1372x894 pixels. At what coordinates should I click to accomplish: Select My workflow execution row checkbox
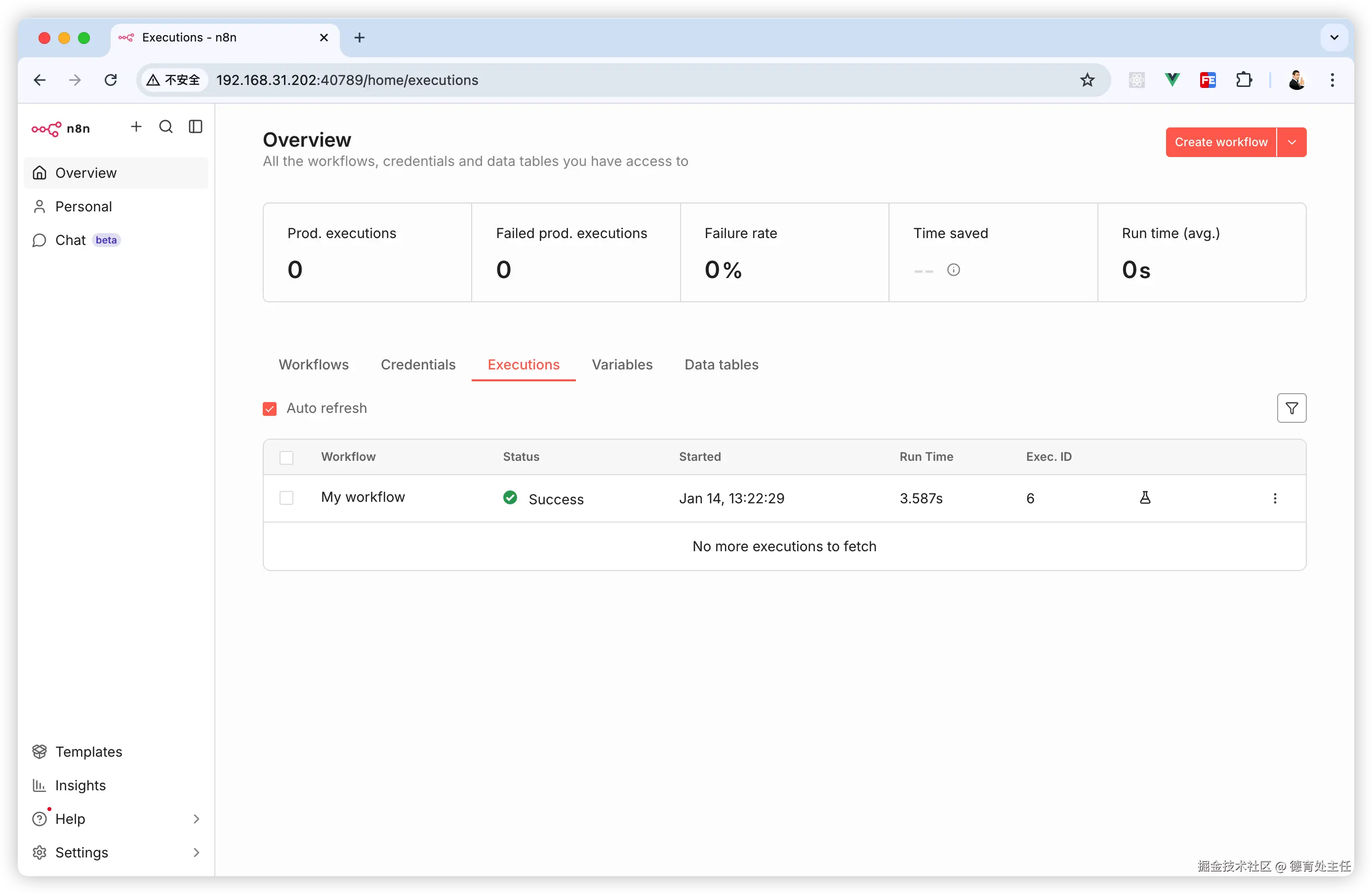[286, 498]
